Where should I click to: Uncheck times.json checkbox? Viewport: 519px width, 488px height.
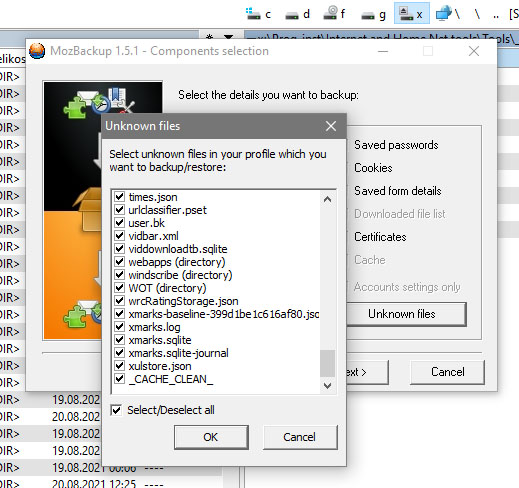point(119,196)
